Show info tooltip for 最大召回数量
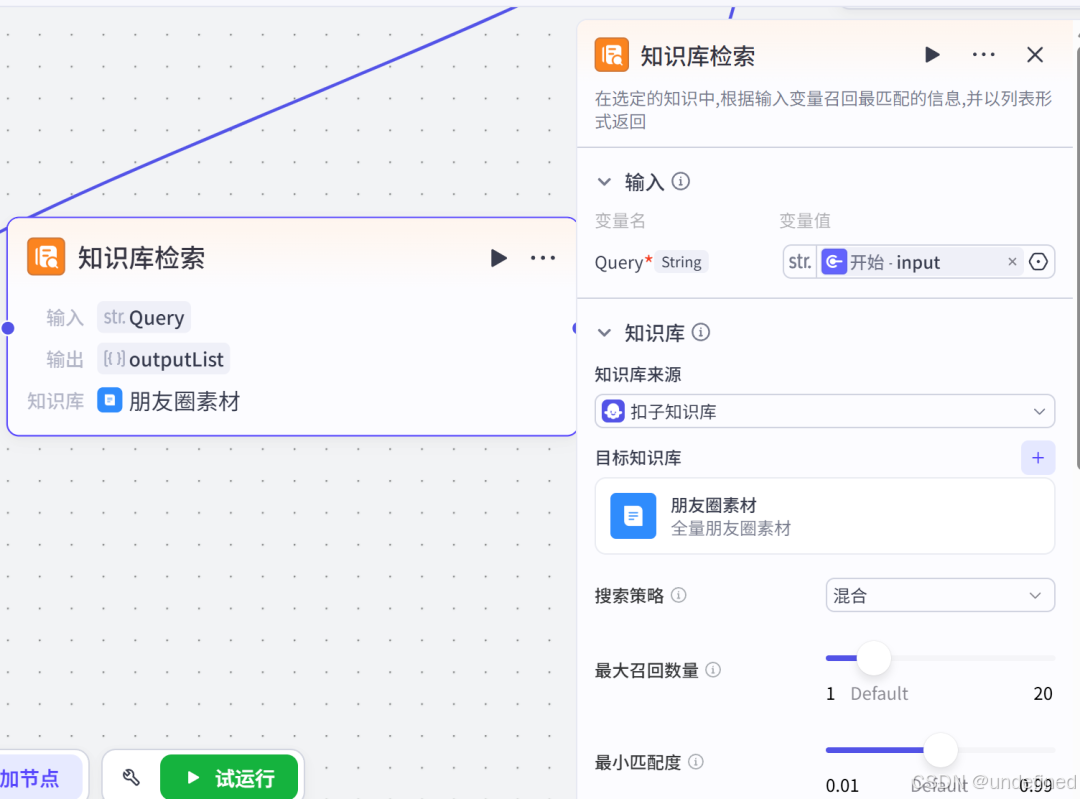This screenshot has height=799, width=1080. (714, 670)
